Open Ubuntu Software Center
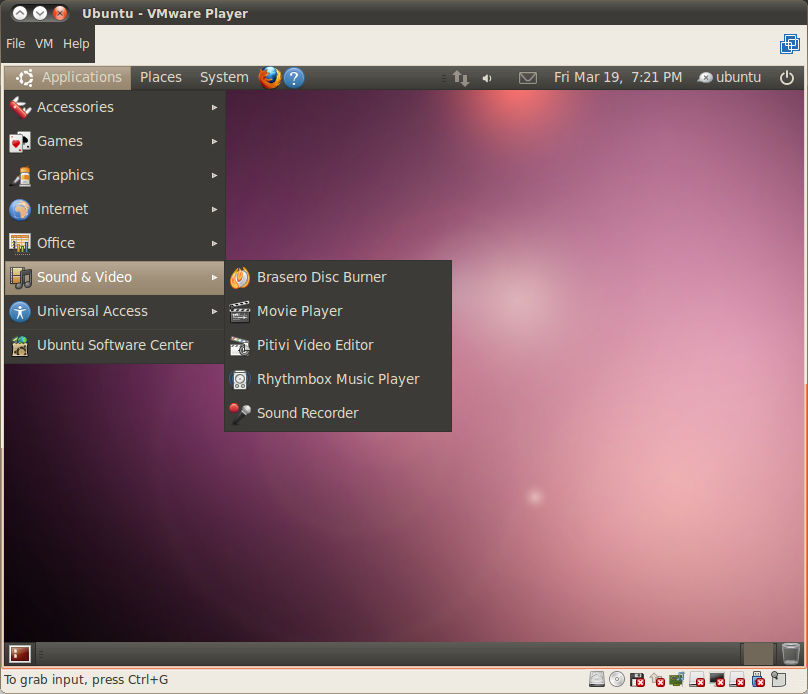This screenshot has width=808, height=694. [114, 345]
